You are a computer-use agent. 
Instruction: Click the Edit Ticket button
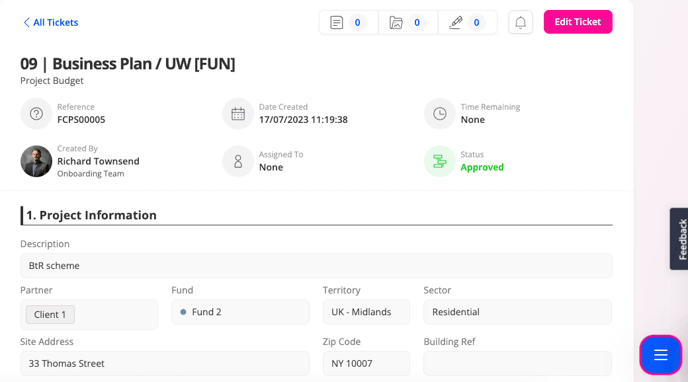[x=578, y=22]
